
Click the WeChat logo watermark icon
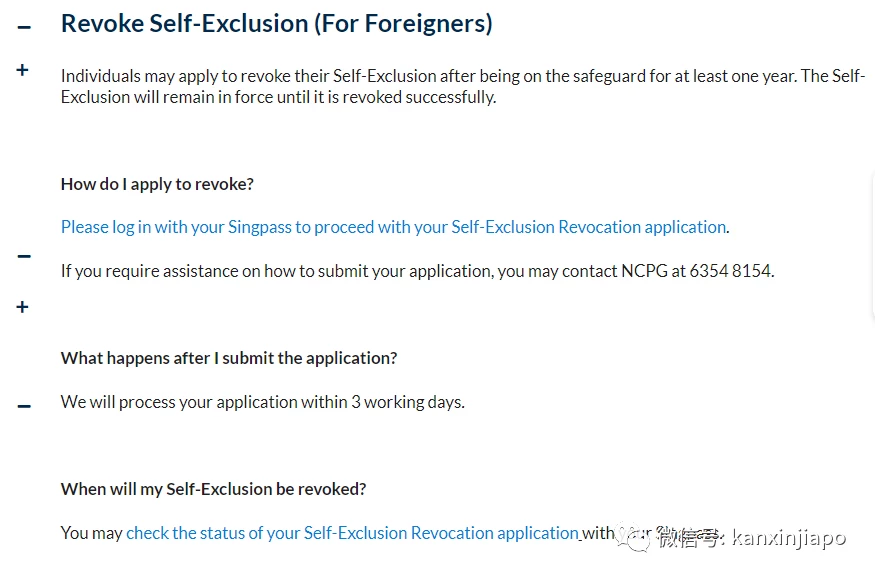click(633, 537)
